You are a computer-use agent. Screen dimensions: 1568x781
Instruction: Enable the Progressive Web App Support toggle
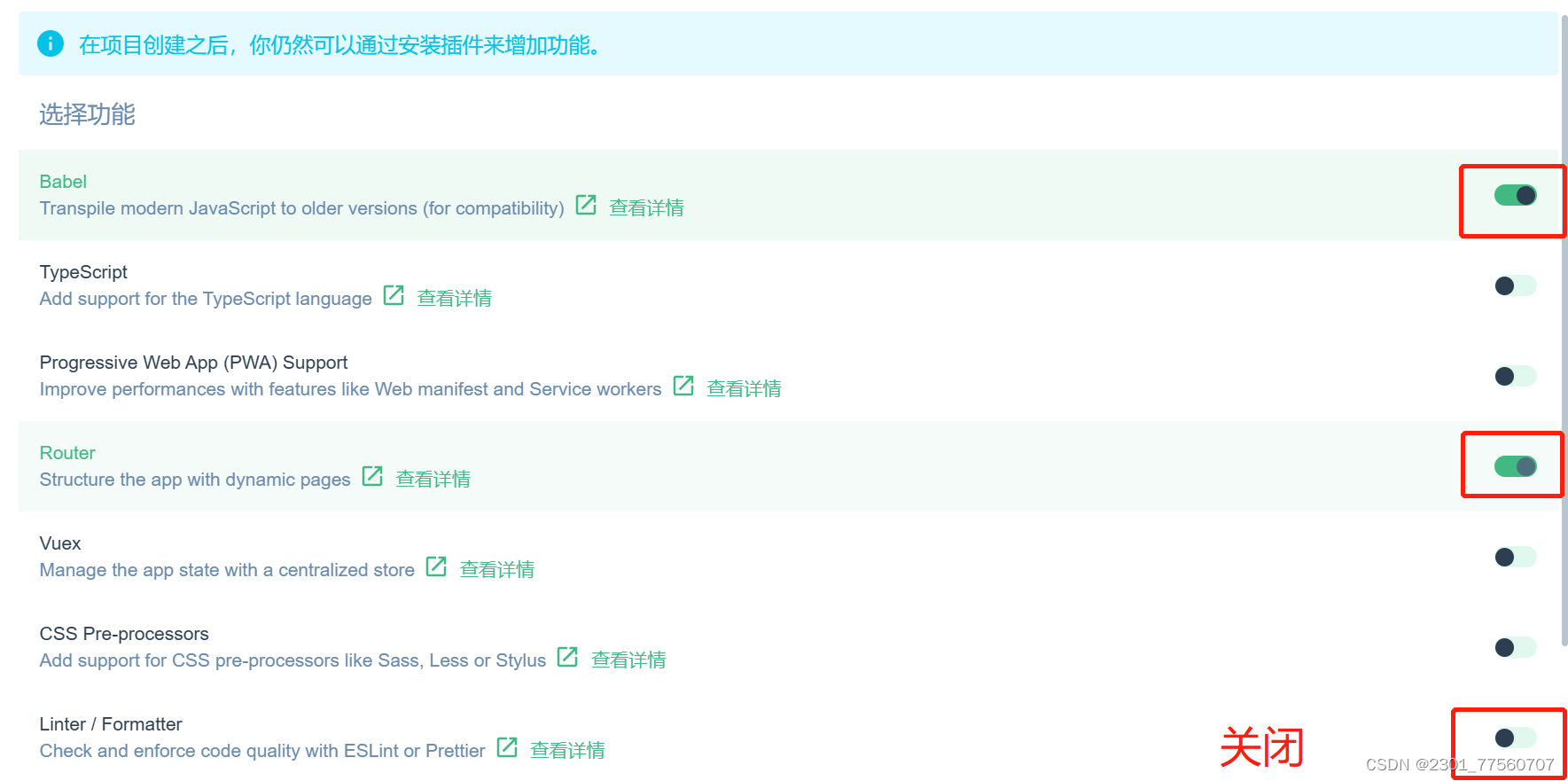(x=1515, y=376)
